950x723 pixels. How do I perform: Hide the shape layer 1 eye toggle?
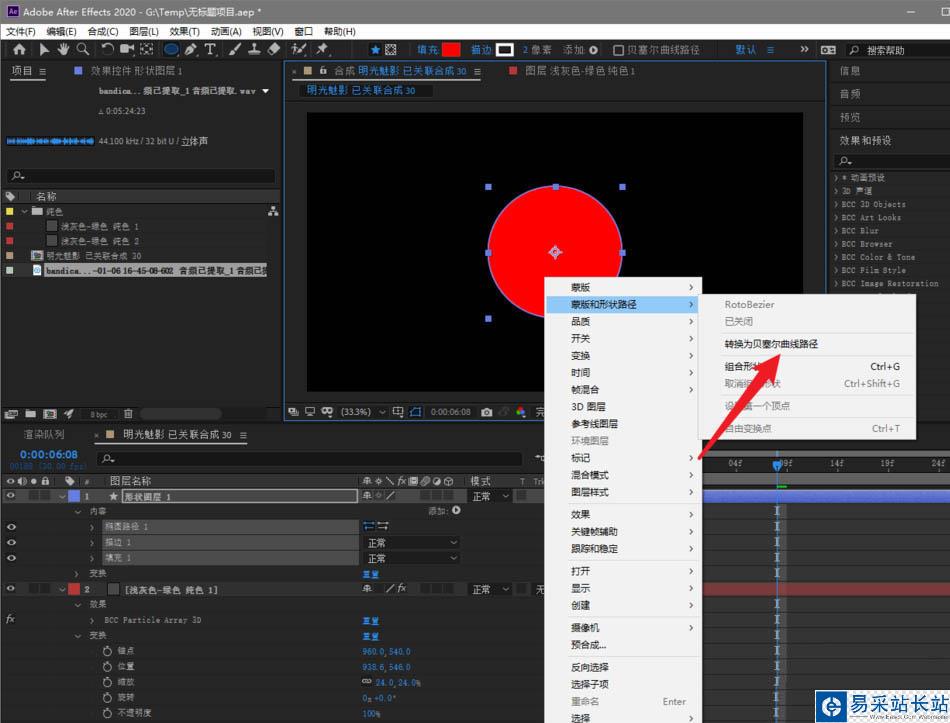click(x=11, y=496)
